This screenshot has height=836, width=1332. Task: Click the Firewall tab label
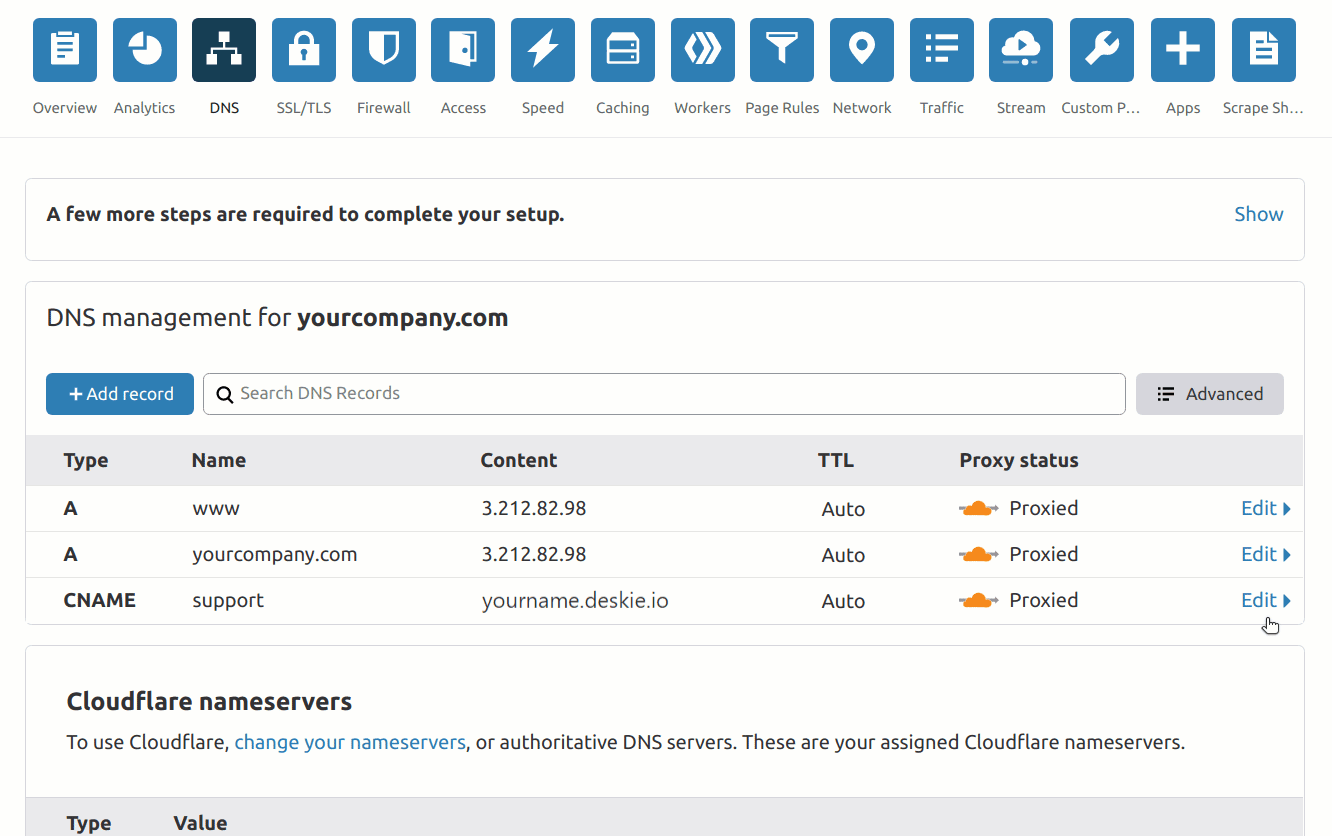click(x=384, y=108)
